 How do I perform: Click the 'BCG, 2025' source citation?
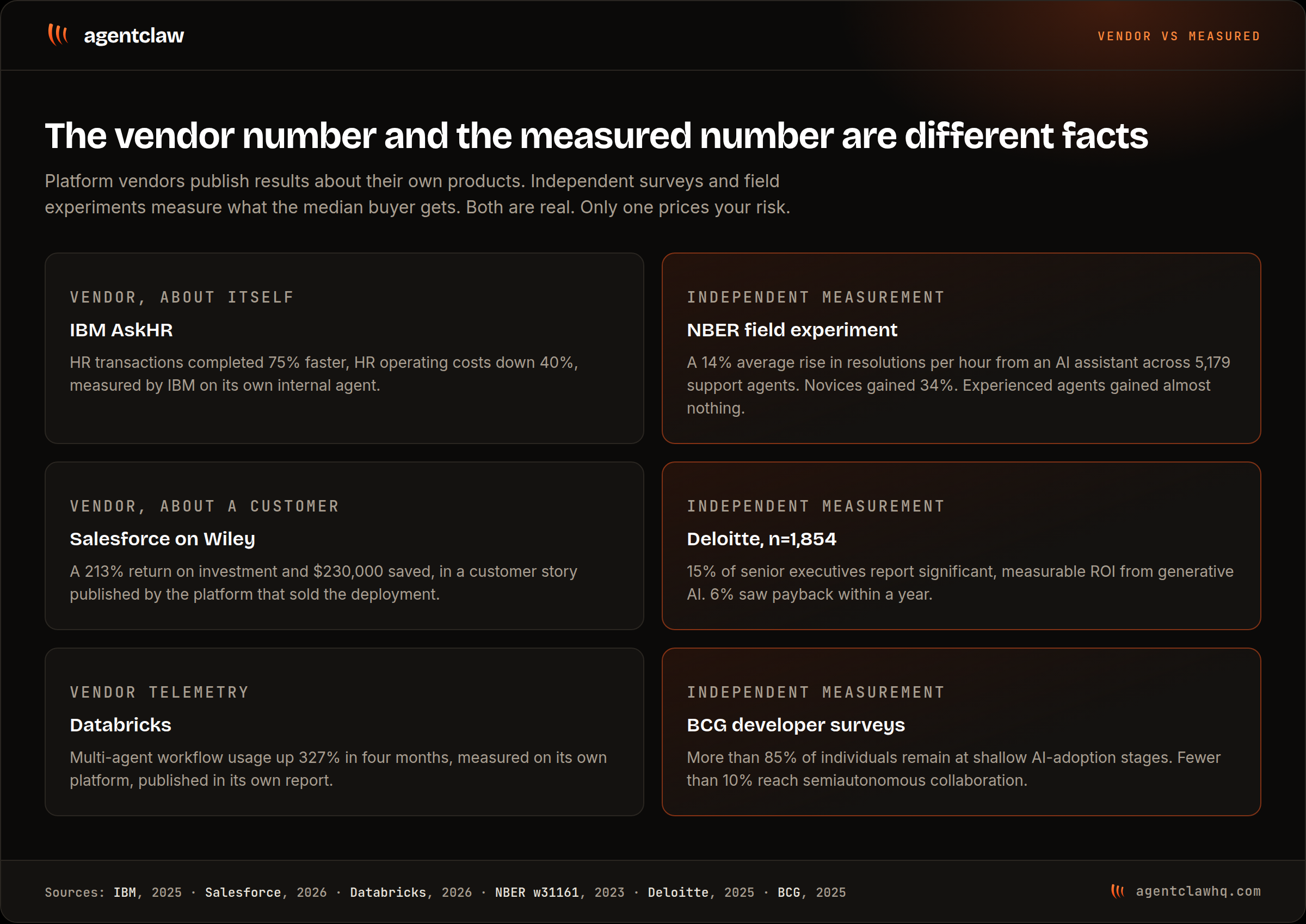(812, 892)
